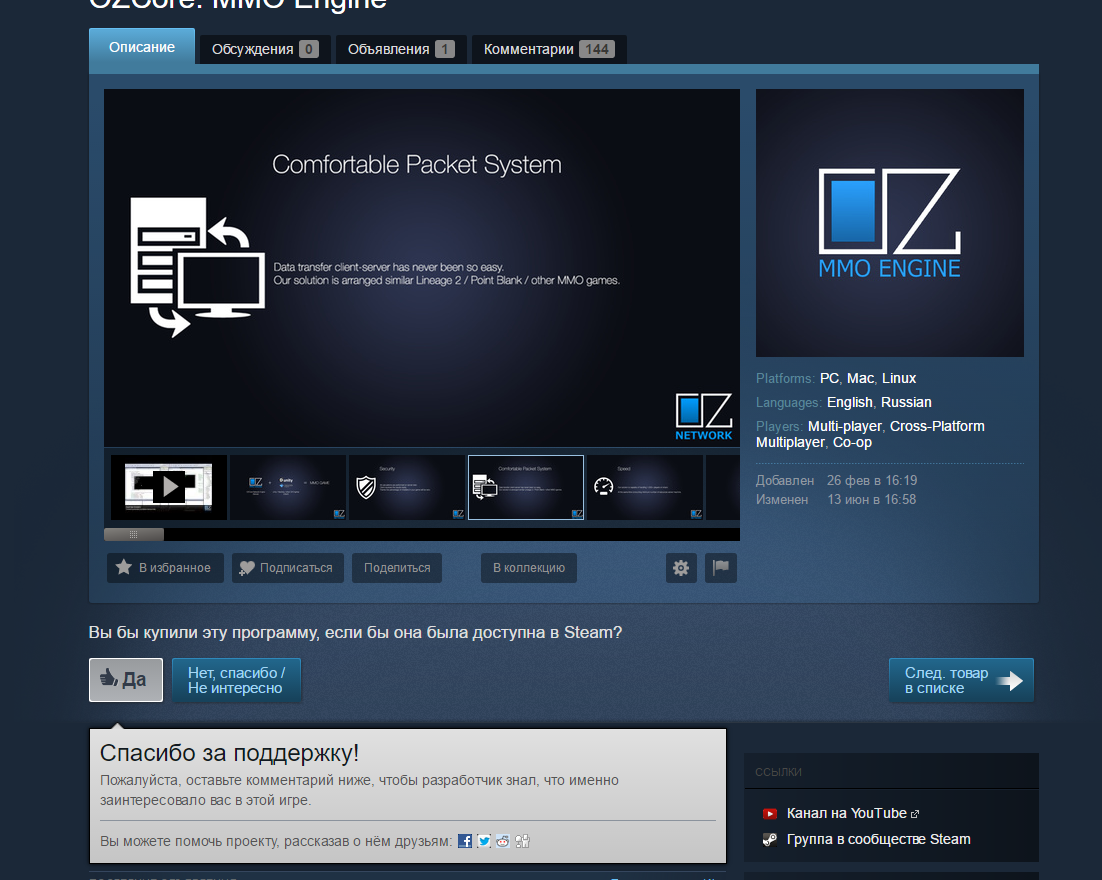Open Группа в сообществе Steam link

(879, 839)
